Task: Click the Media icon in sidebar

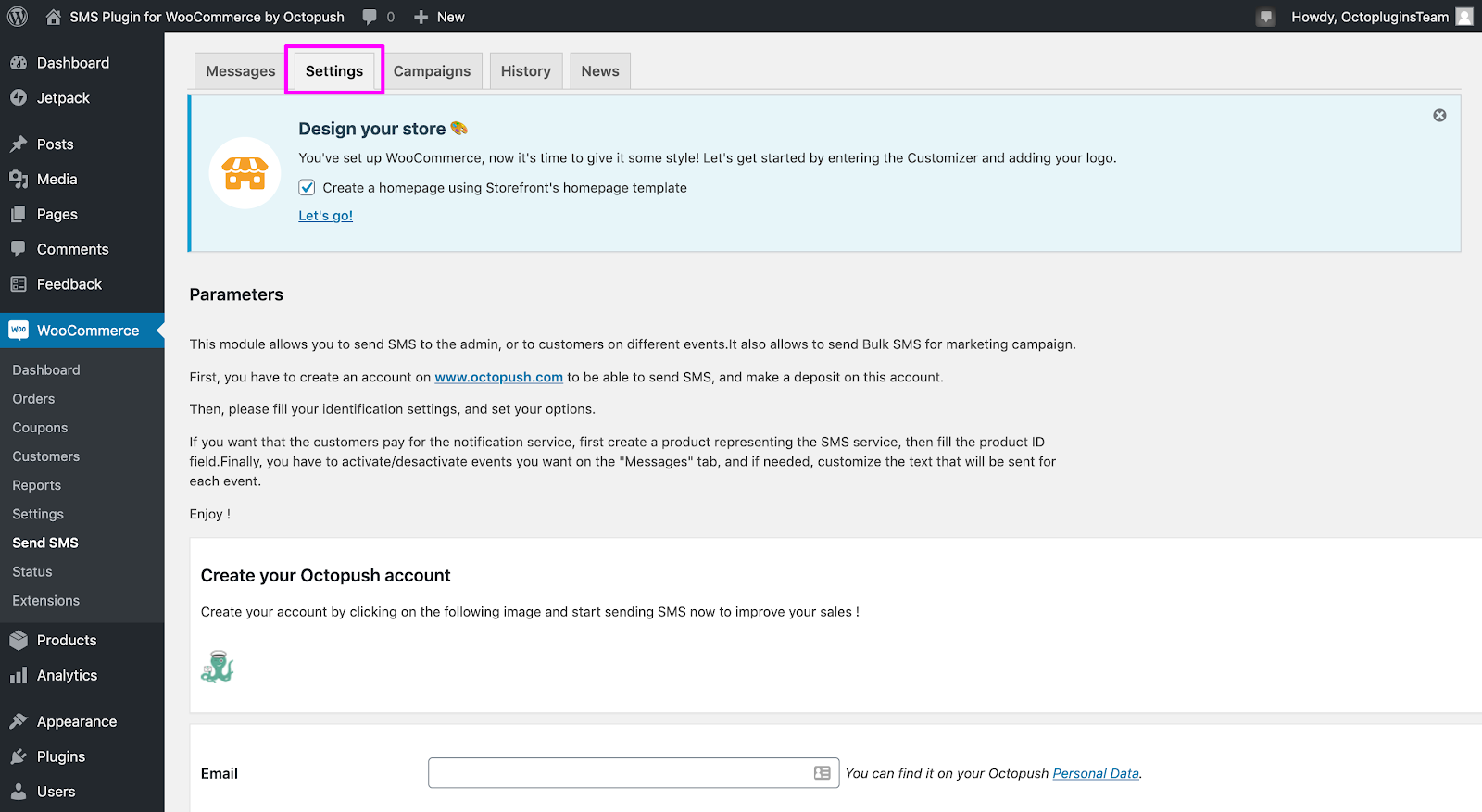Action: coord(19,180)
